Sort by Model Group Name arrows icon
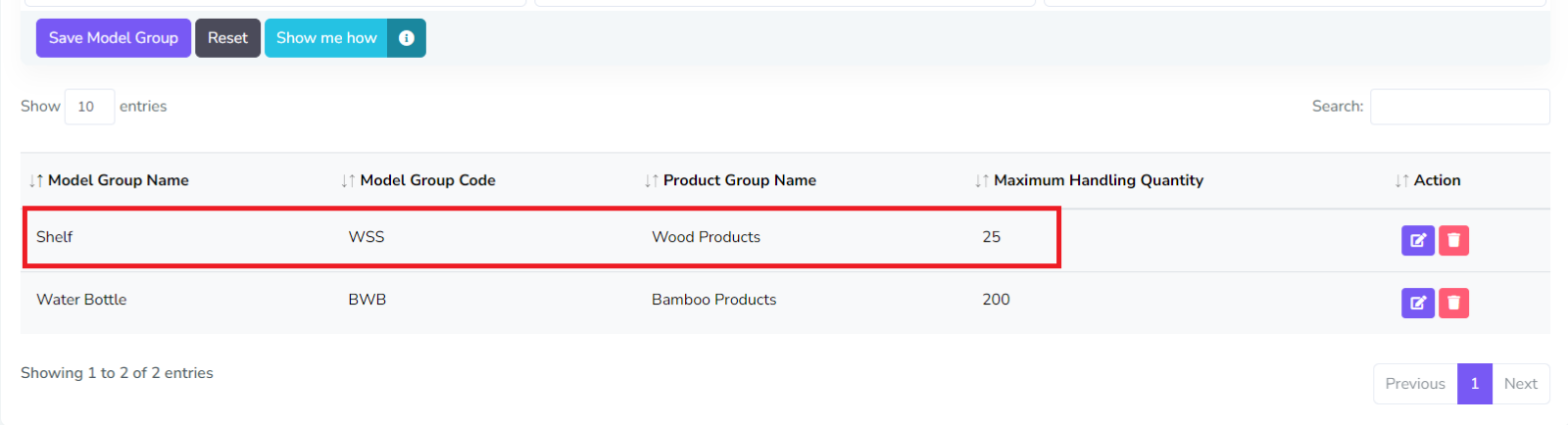The width and height of the screenshot is (1568, 425). (36, 181)
